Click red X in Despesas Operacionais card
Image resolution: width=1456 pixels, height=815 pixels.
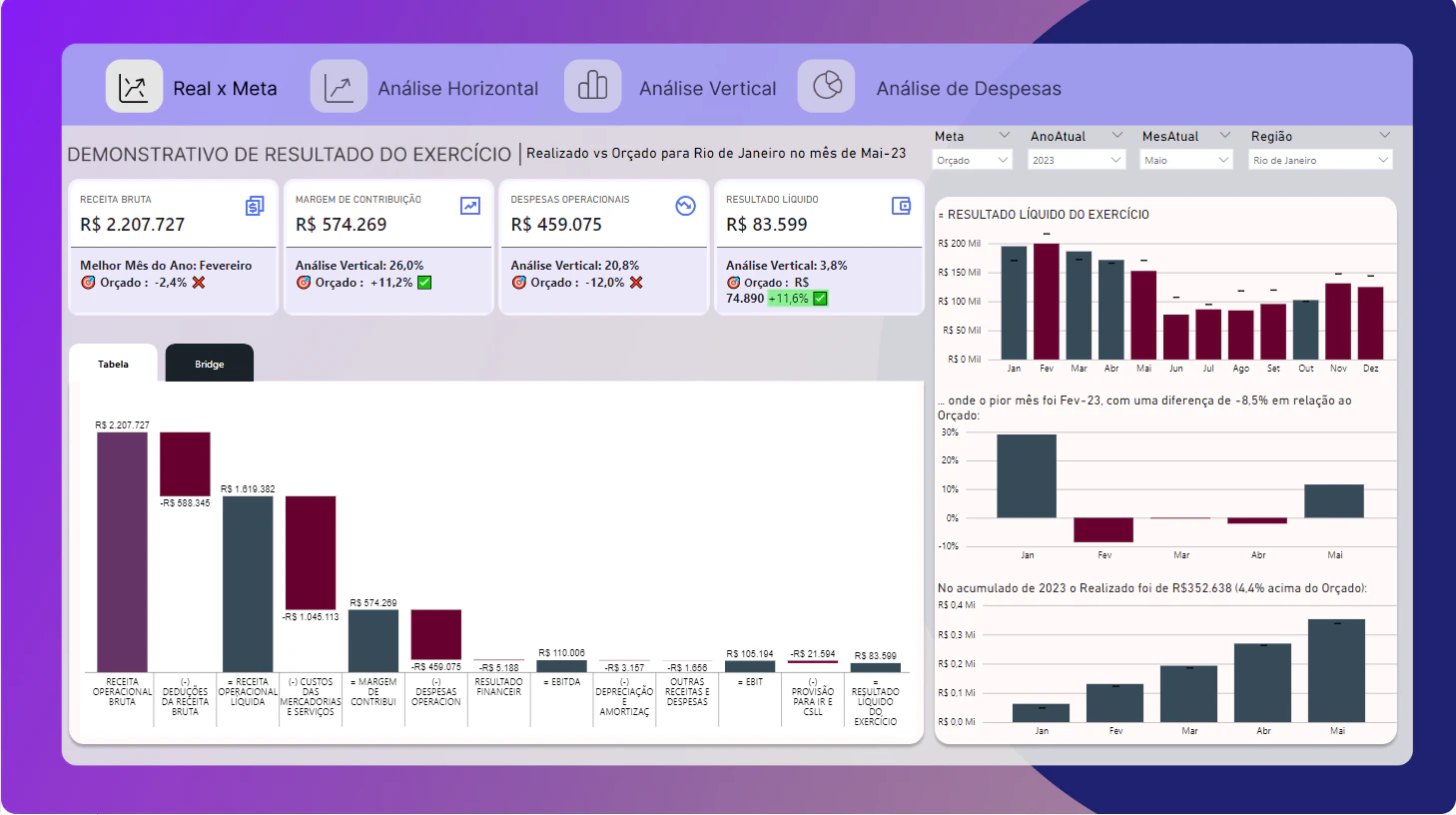(636, 283)
